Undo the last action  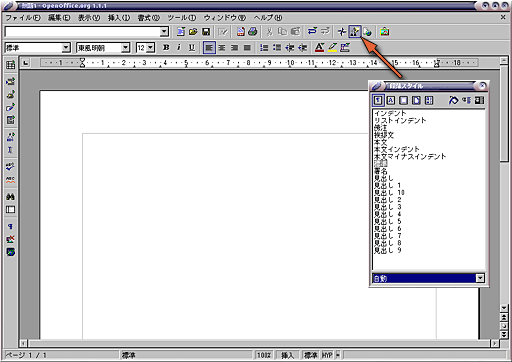point(312,32)
